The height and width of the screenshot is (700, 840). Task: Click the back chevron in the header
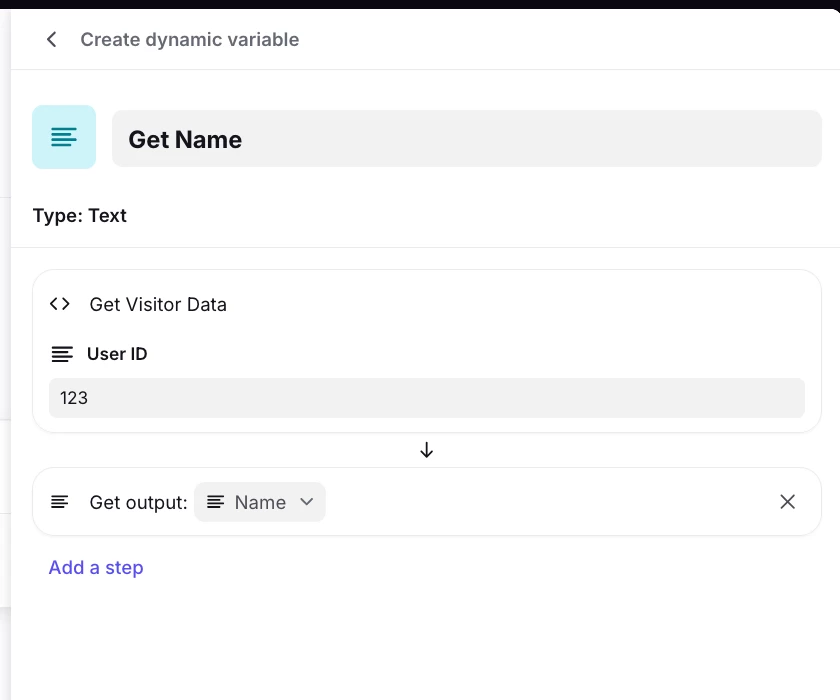(x=52, y=40)
